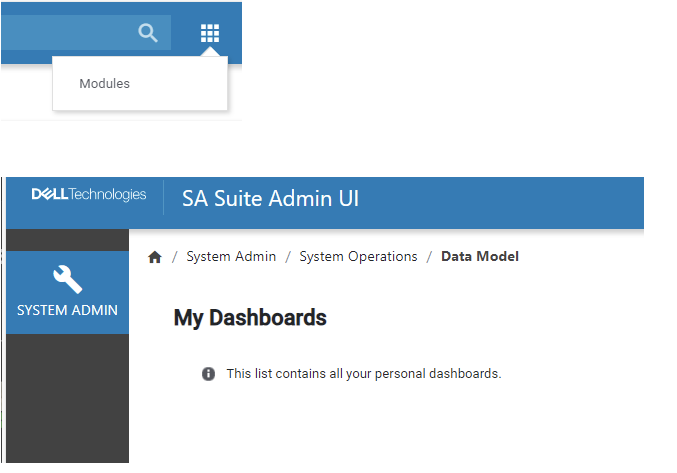Click slash separator after home icon
The width and height of the screenshot is (677, 473).
[x=175, y=257]
